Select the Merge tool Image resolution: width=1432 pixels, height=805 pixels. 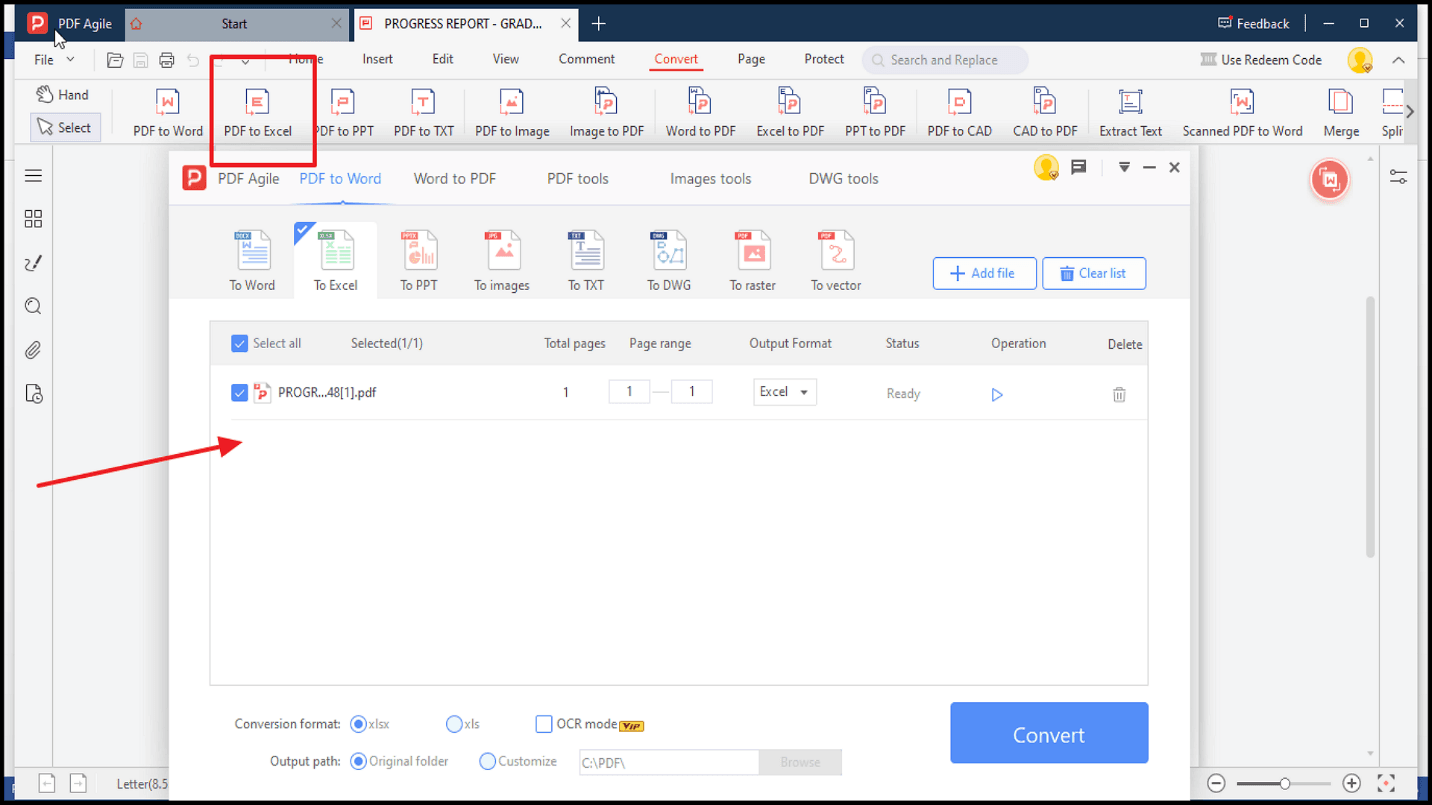tap(1341, 112)
